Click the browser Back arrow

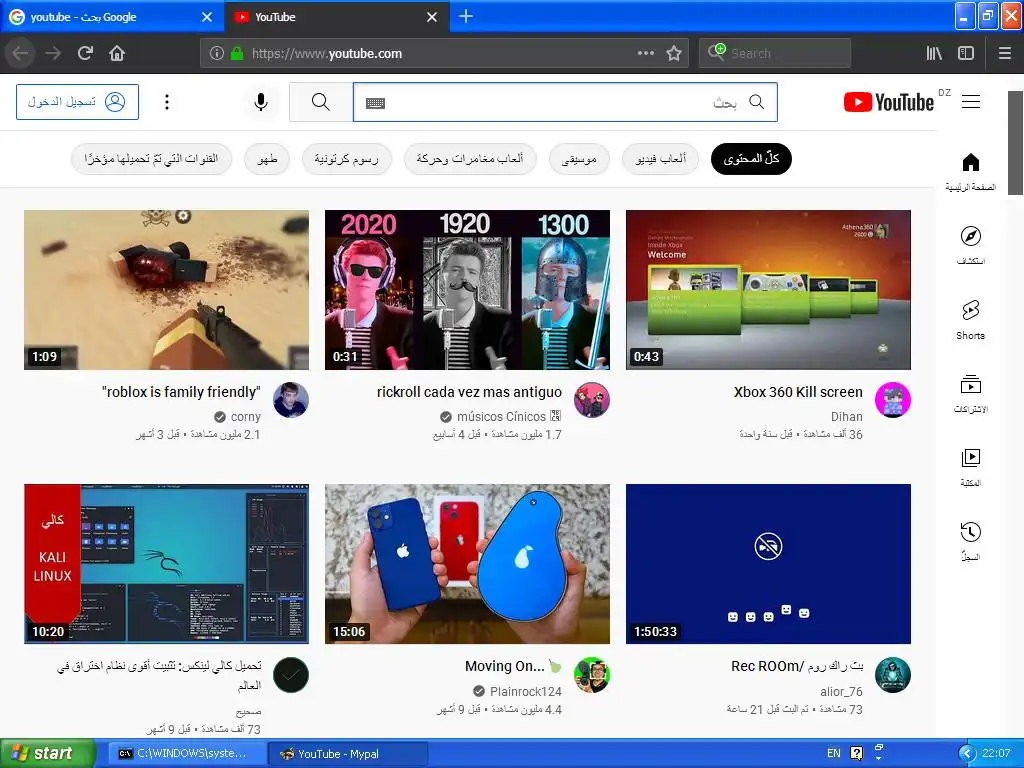[x=20, y=53]
